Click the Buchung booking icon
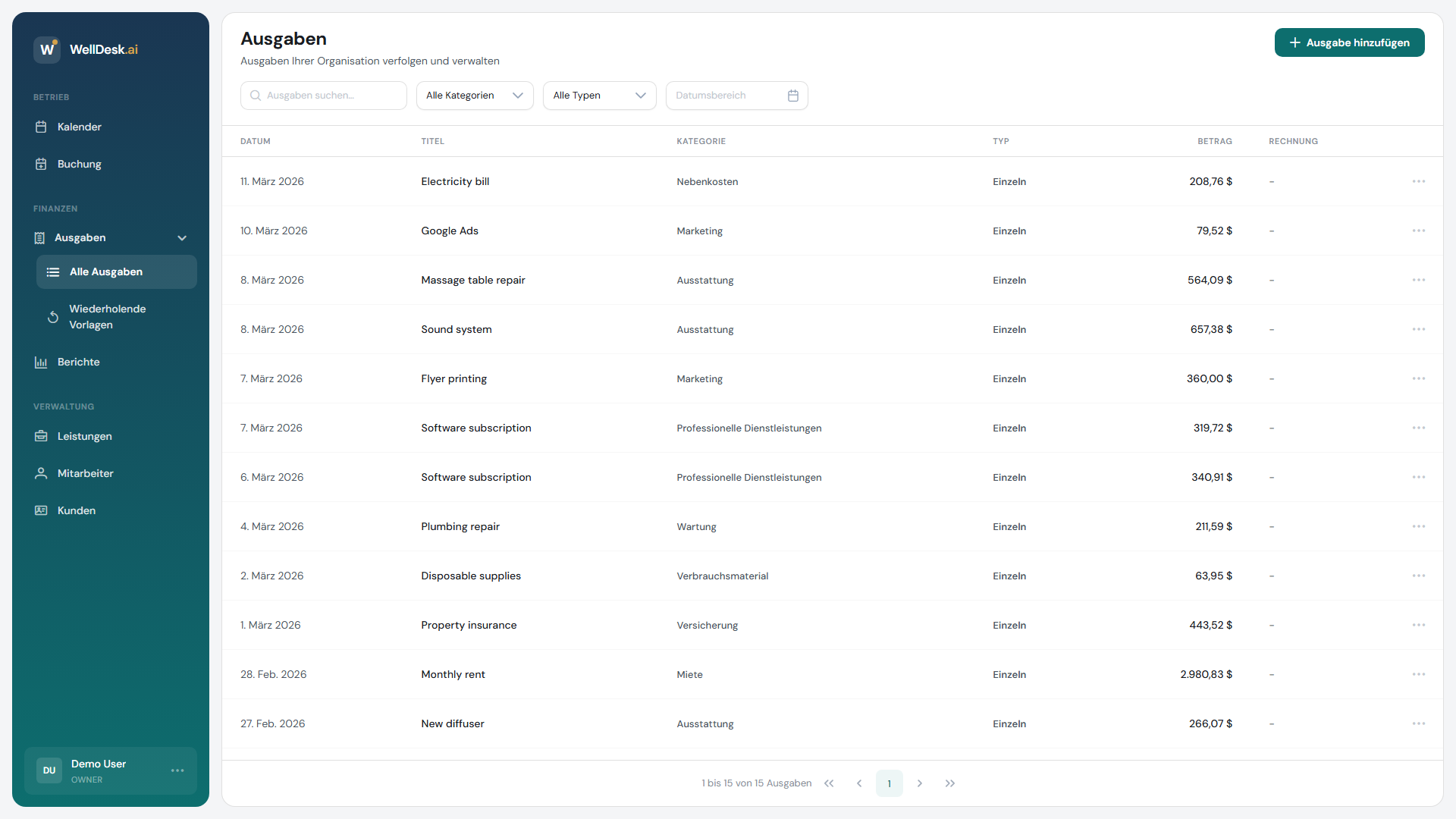Viewport: 1456px width, 819px height. point(41,164)
